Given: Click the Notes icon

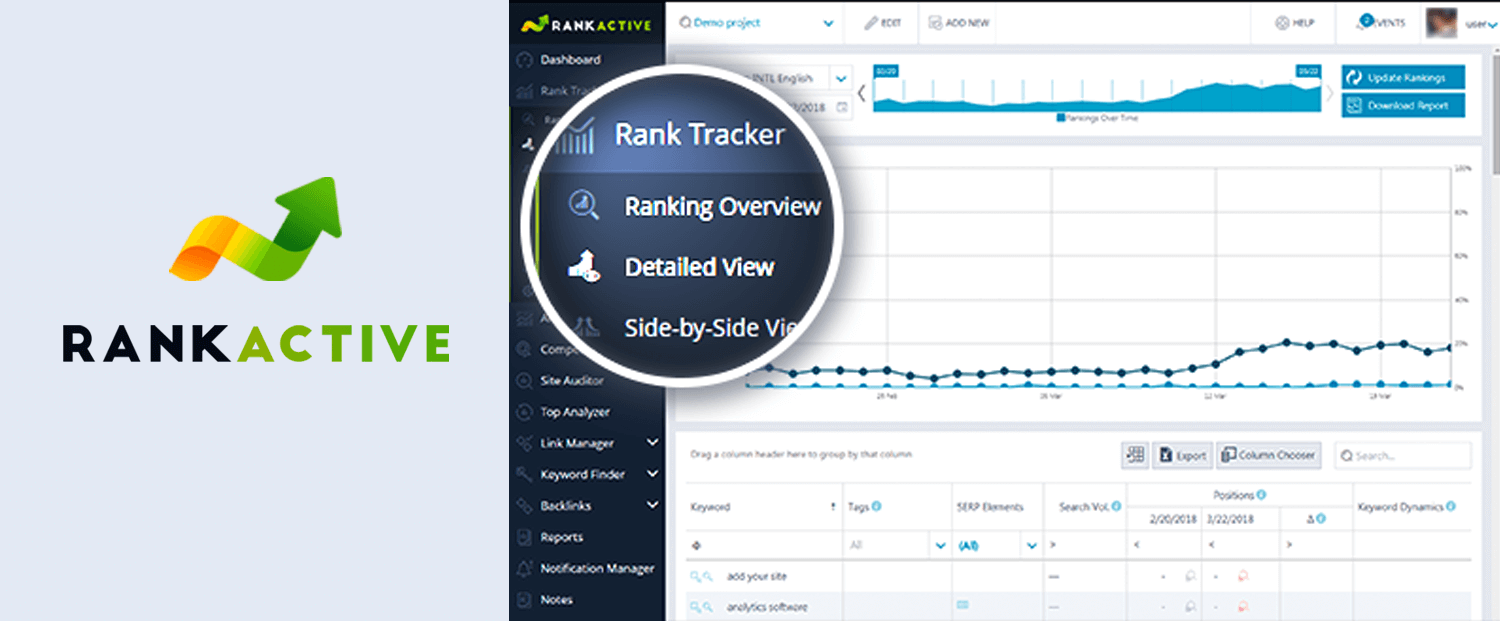Looking at the screenshot, I should point(523,600).
